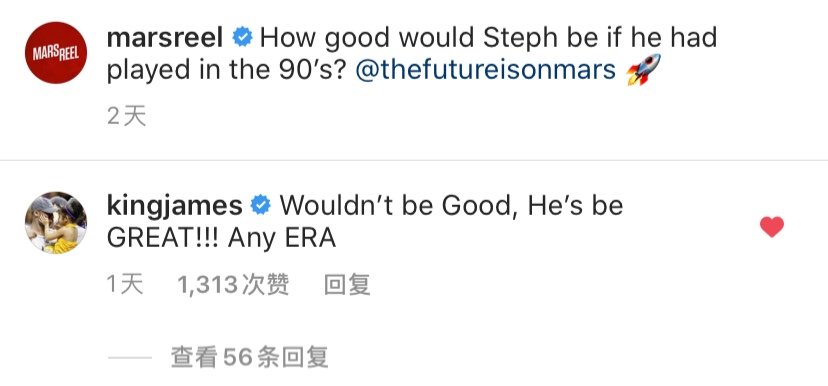Click the marsreel username

[167, 40]
